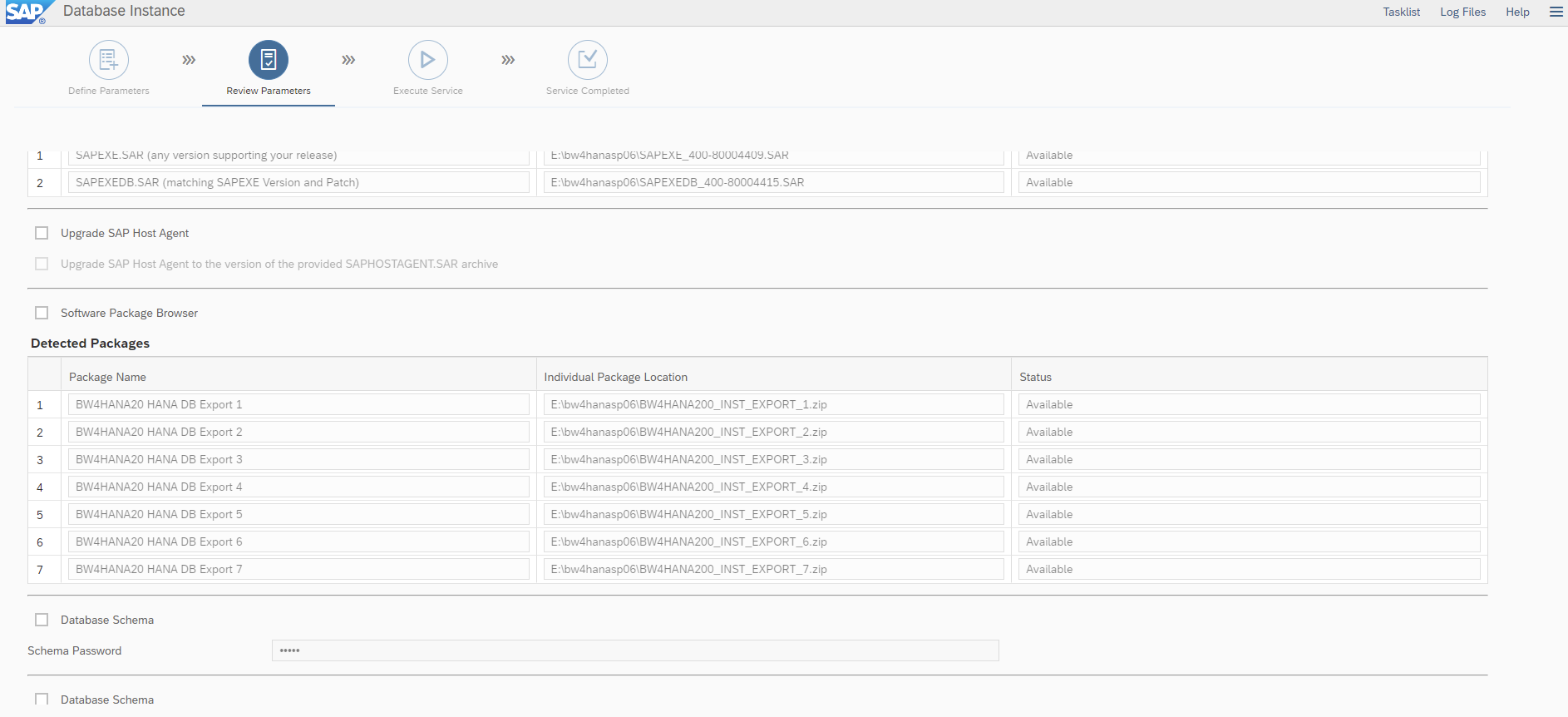Image resolution: width=1568 pixels, height=717 pixels.
Task: Click Available status of Export 4 row
Action: pyautogui.click(x=1250, y=487)
